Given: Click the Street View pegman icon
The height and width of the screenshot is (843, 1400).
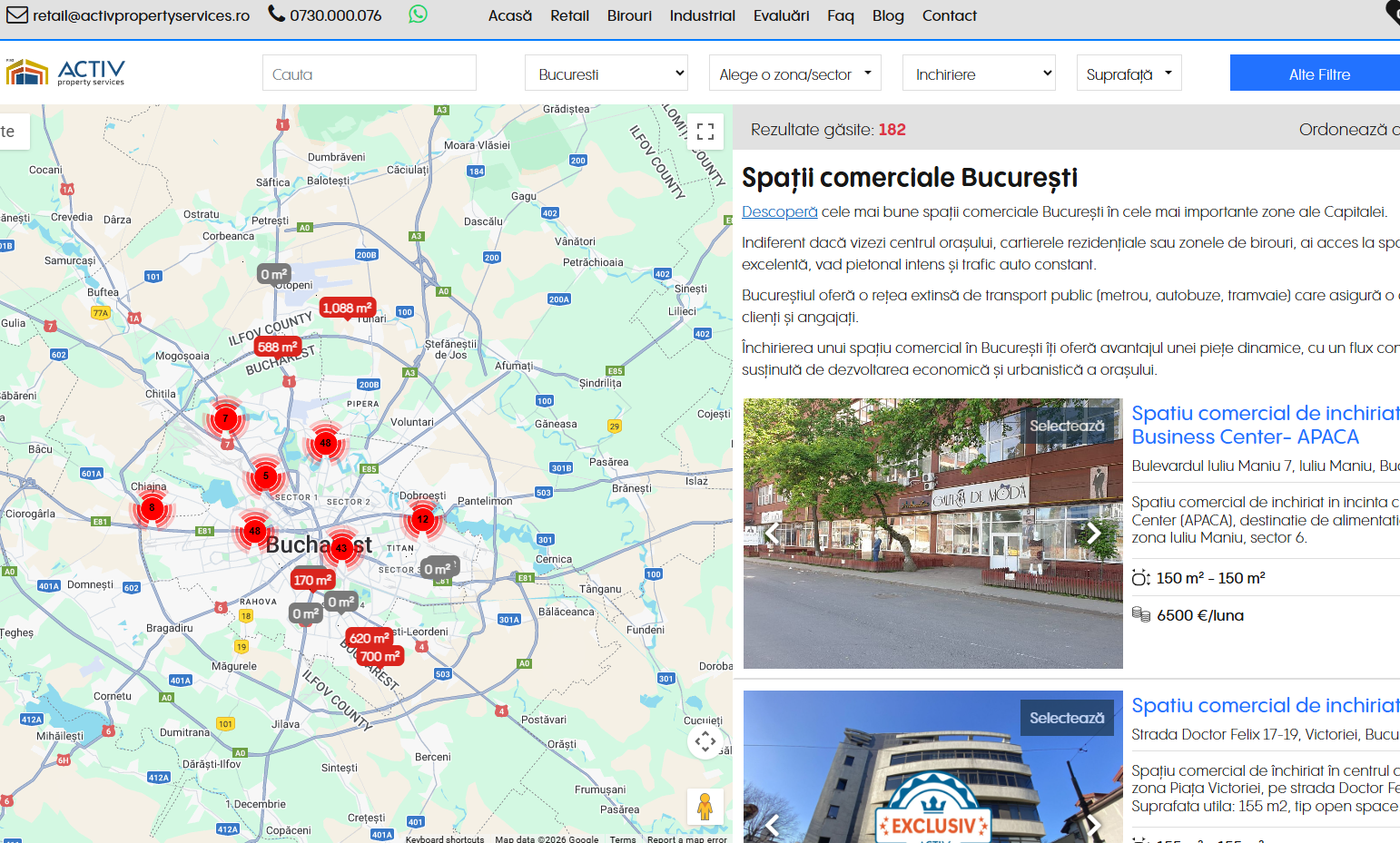Looking at the screenshot, I should [705, 806].
